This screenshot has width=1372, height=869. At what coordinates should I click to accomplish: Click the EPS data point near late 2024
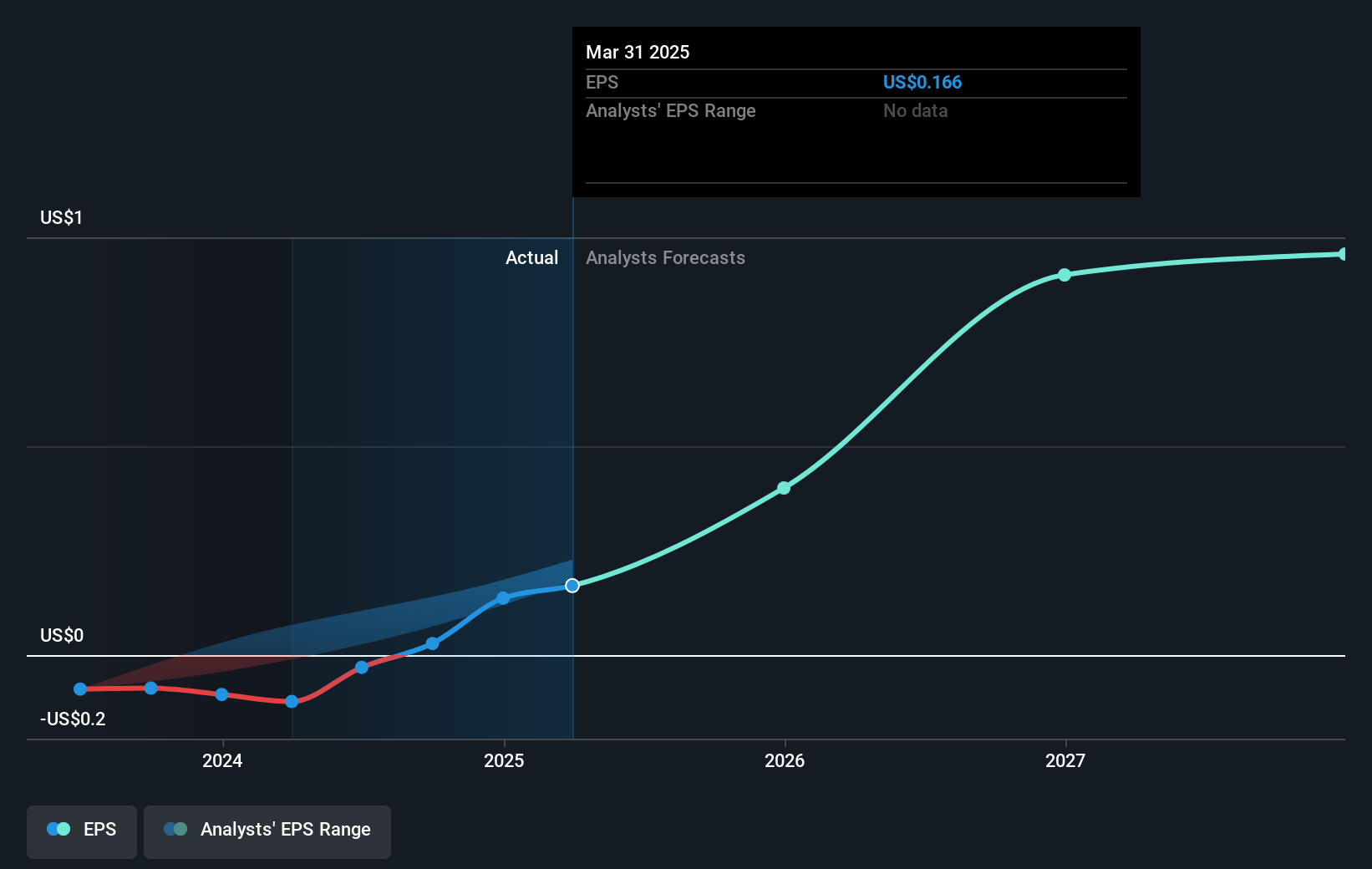click(432, 643)
